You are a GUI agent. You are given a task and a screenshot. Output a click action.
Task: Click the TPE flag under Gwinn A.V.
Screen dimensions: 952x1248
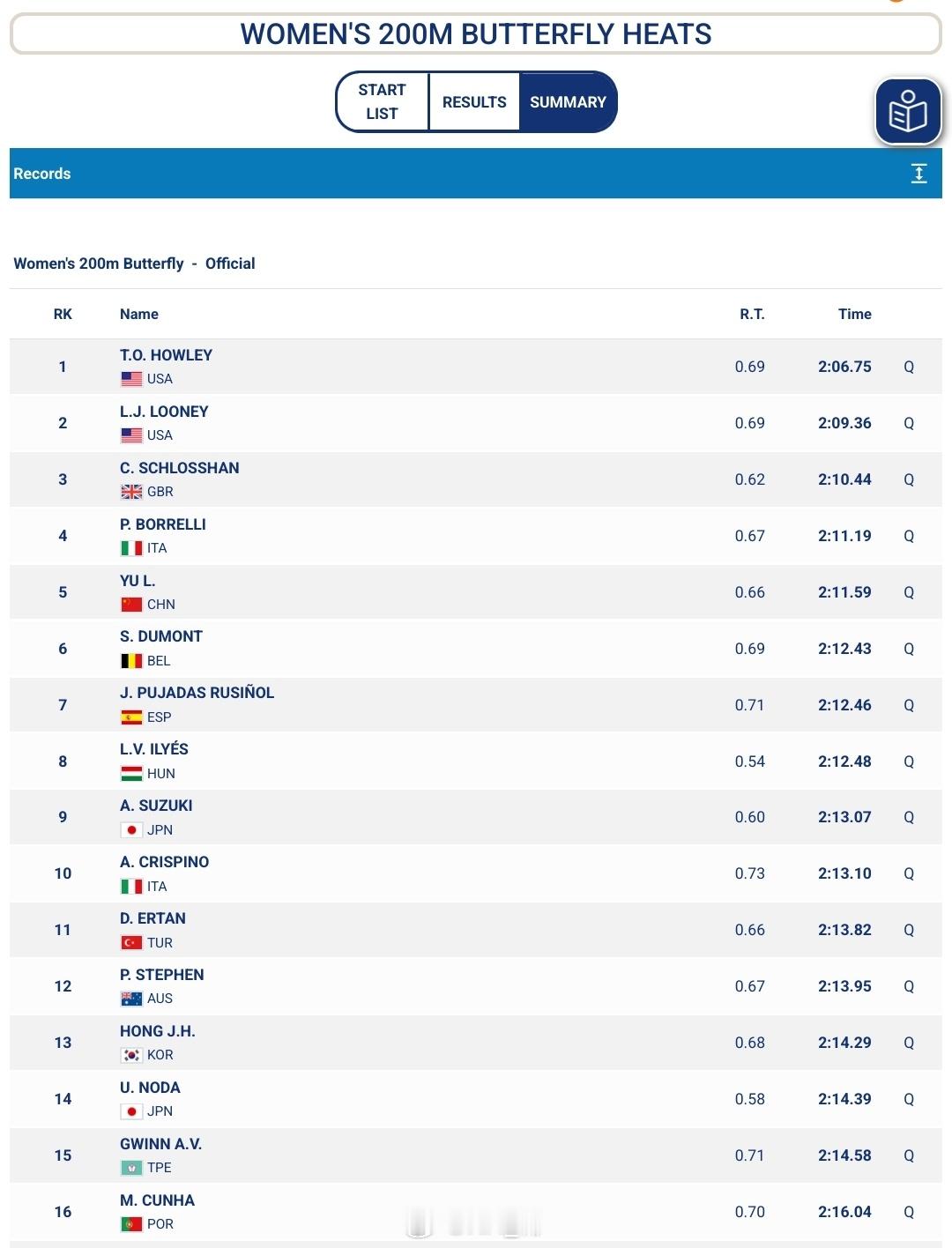point(131,1168)
